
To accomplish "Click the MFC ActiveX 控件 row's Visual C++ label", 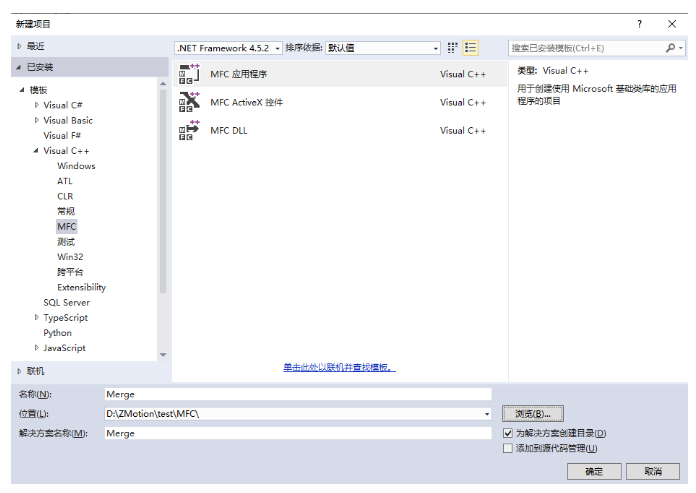I will pyautogui.click(x=463, y=103).
